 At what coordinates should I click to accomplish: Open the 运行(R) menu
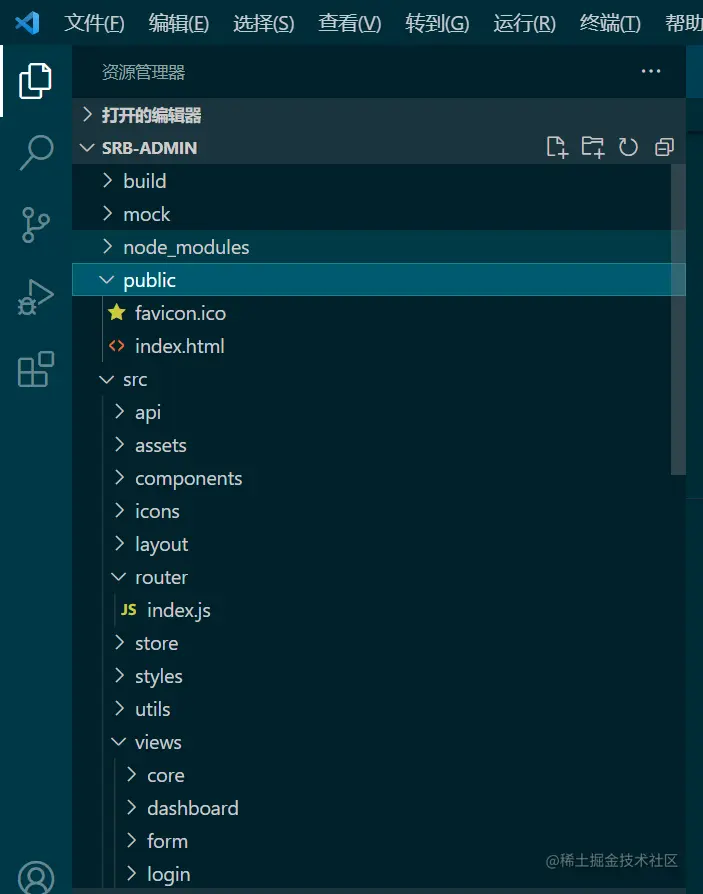pos(524,23)
